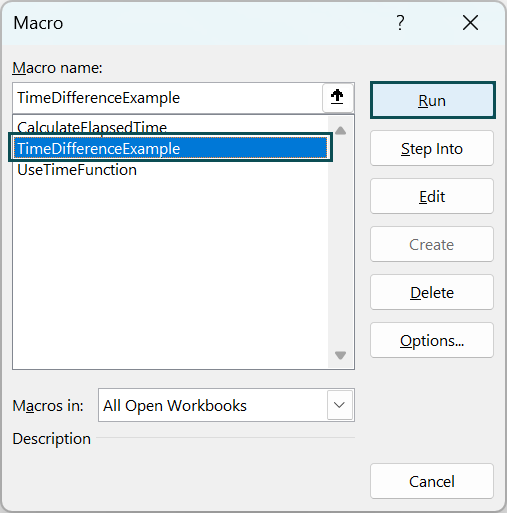Click the macro list vertical scrollbar track
Screen dimensions: 507x513
click(x=340, y=243)
